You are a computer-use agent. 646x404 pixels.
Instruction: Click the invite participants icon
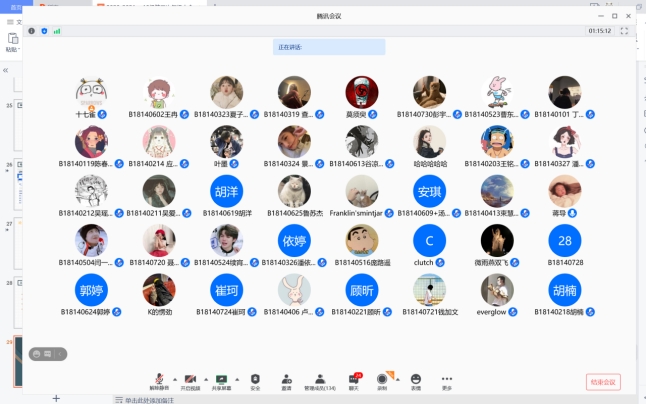click(x=287, y=379)
